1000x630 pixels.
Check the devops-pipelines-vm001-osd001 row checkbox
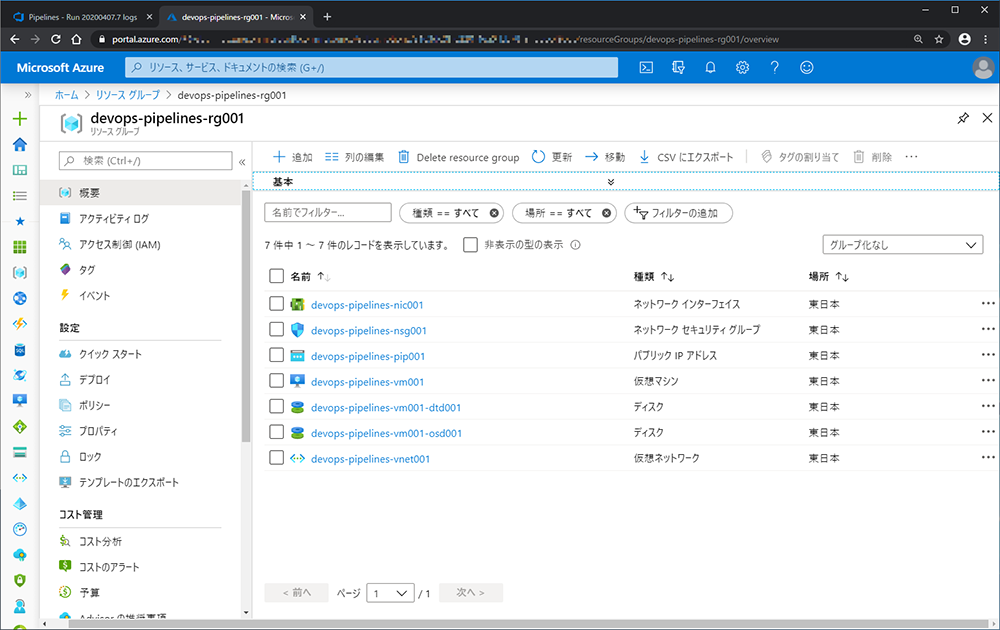pos(276,432)
